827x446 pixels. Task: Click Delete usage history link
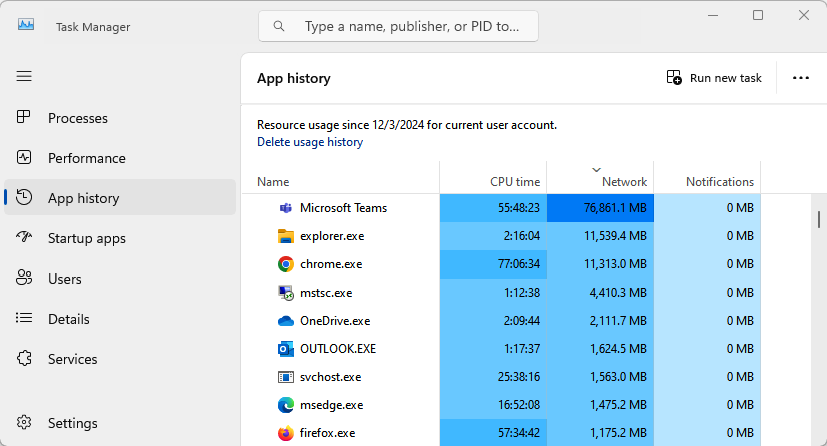pyautogui.click(x=310, y=142)
